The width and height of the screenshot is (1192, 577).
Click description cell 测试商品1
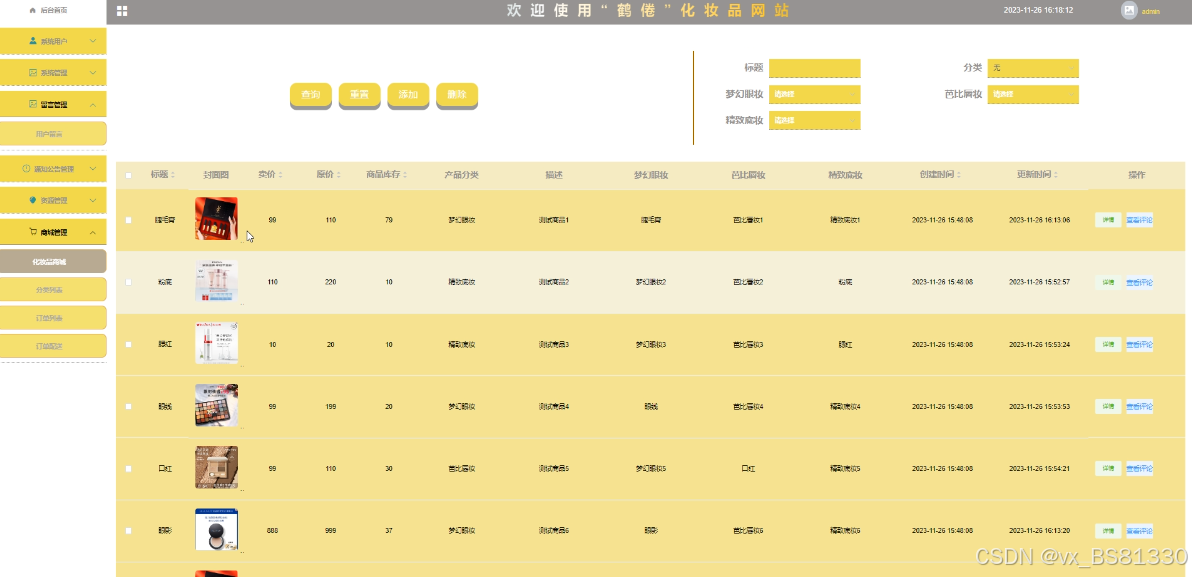tap(553, 220)
